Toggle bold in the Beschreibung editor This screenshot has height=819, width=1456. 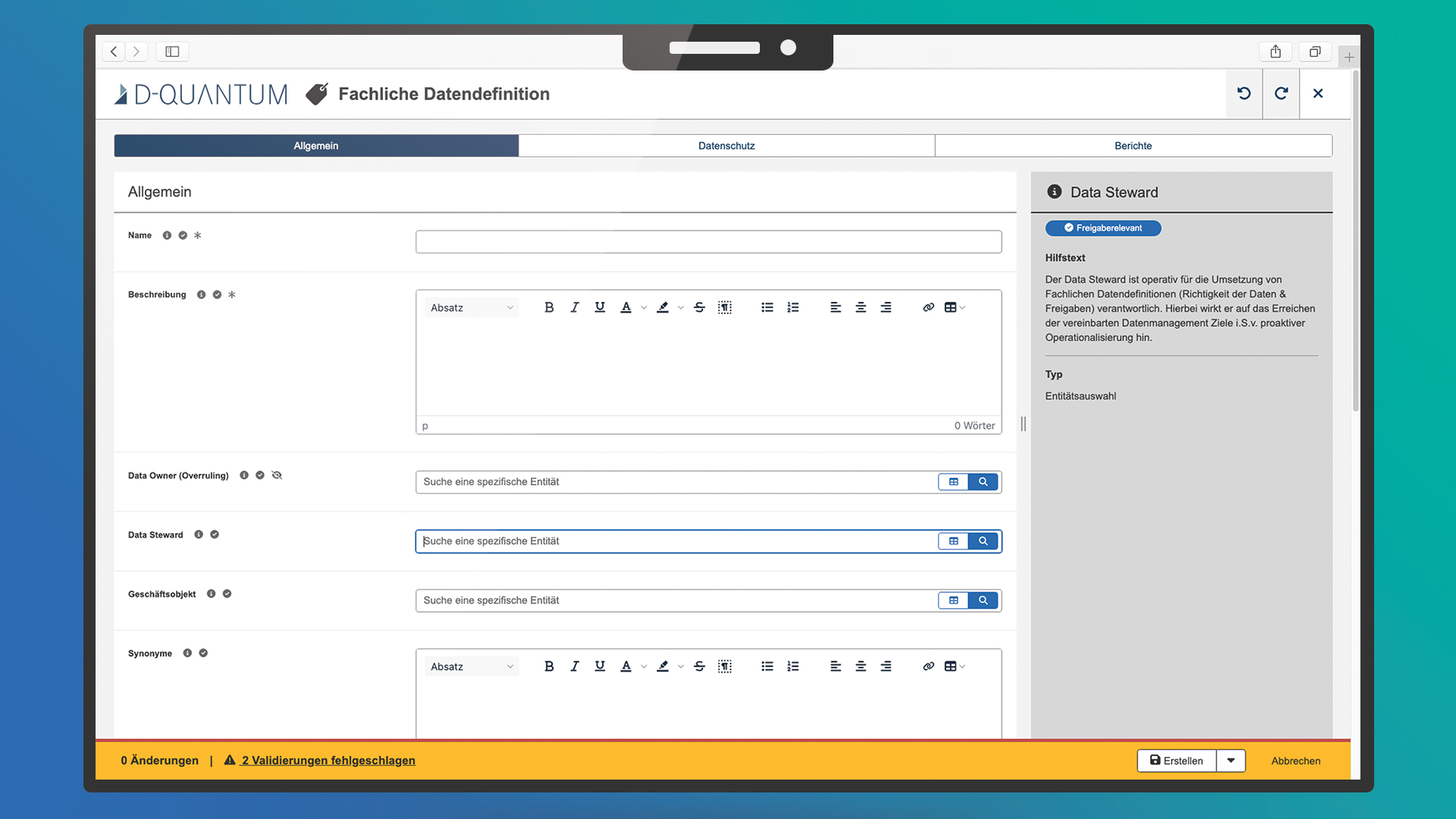(549, 307)
